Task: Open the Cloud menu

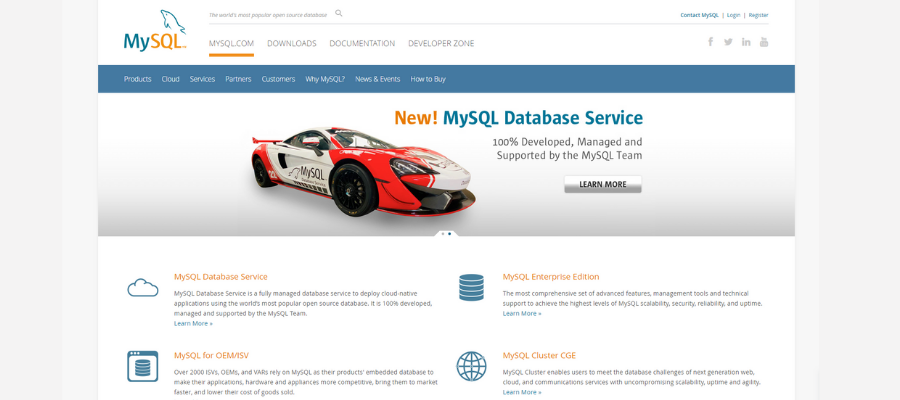Action: pos(170,79)
